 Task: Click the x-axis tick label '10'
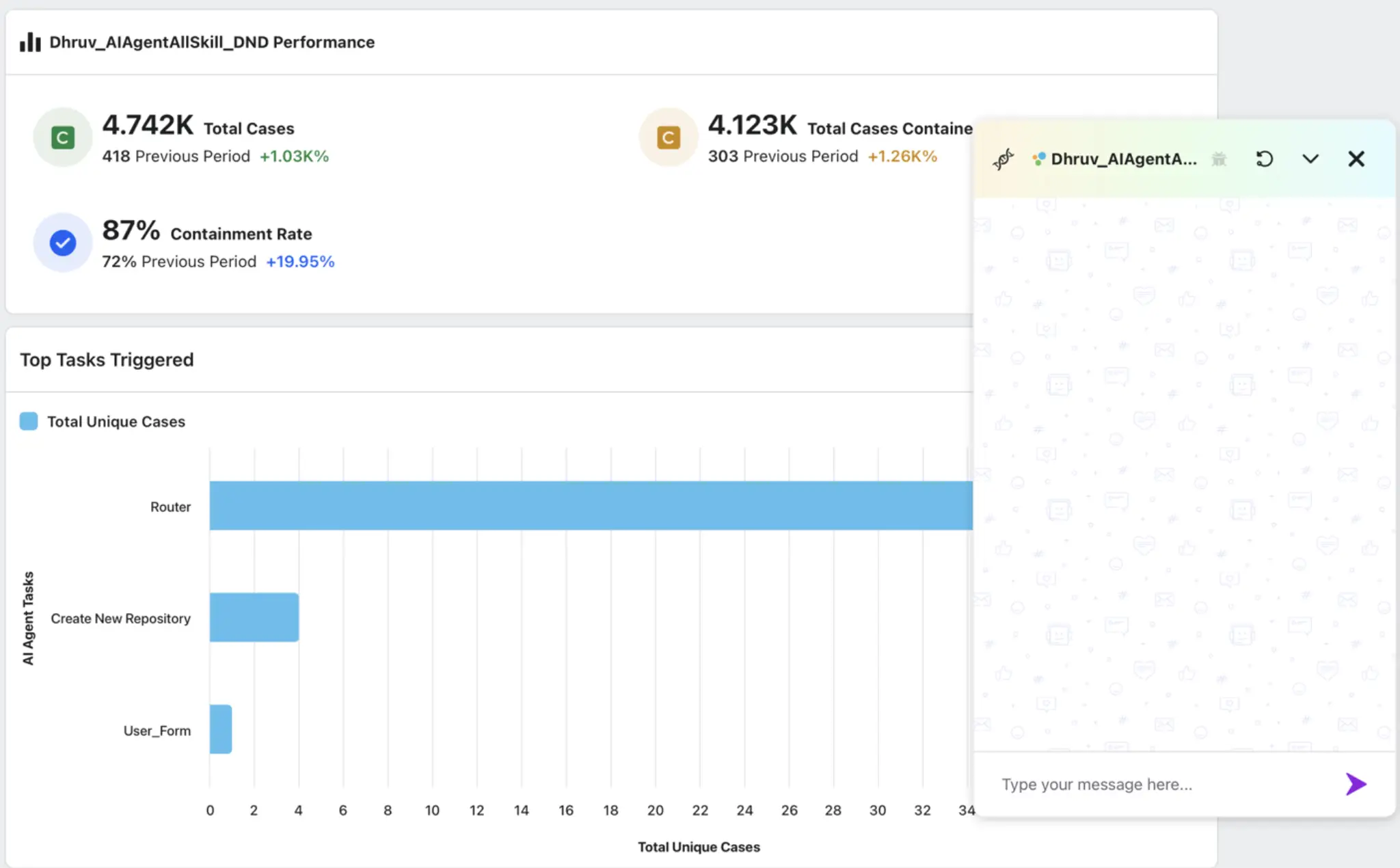[432, 811]
